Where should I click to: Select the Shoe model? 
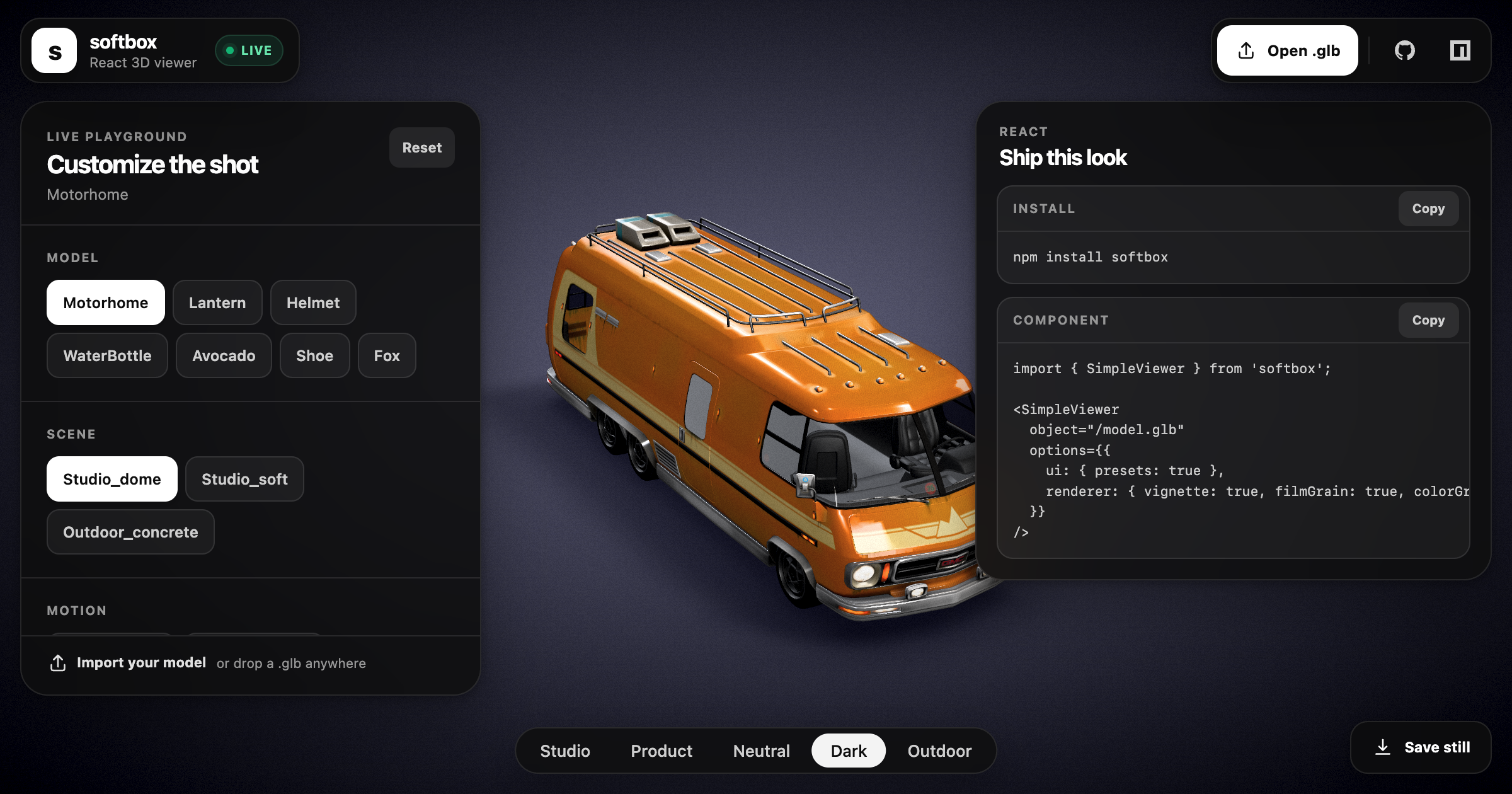click(x=314, y=355)
